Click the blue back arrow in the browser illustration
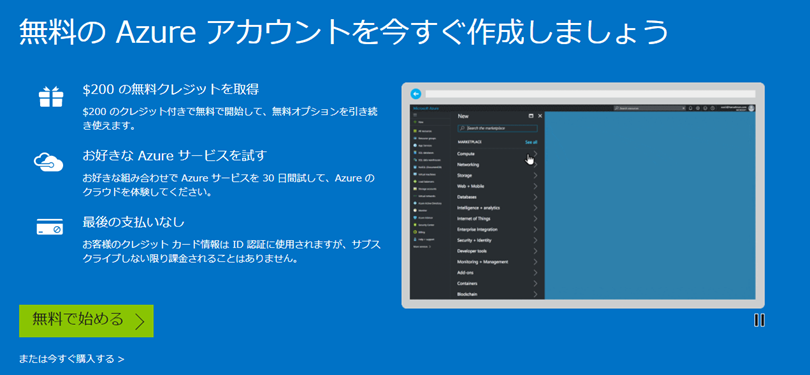This screenshot has height=375, width=810. tap(416, 94)
